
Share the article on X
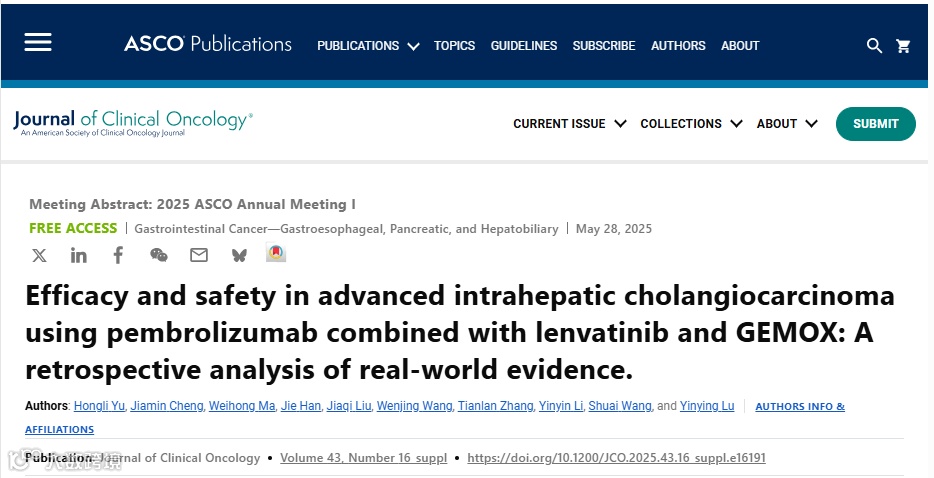[x=39, y=256]
